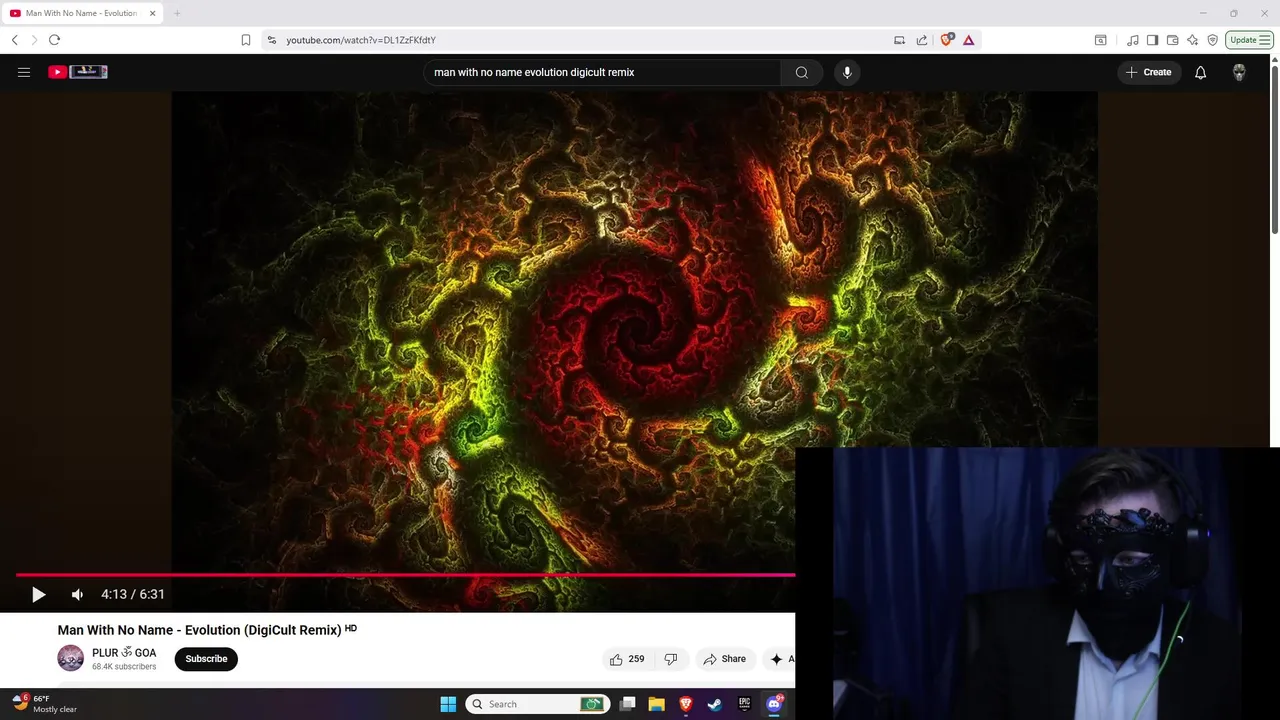Toggle the browser sidebar panel

[x=1153, y=40]
